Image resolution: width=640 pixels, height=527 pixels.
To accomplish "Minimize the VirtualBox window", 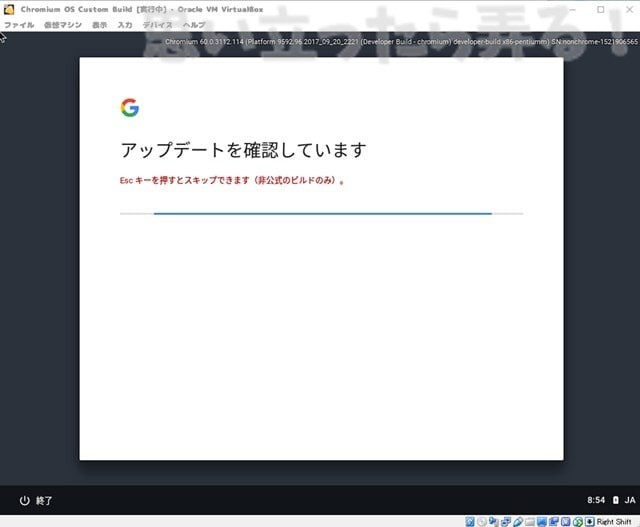I will point(572,9).
